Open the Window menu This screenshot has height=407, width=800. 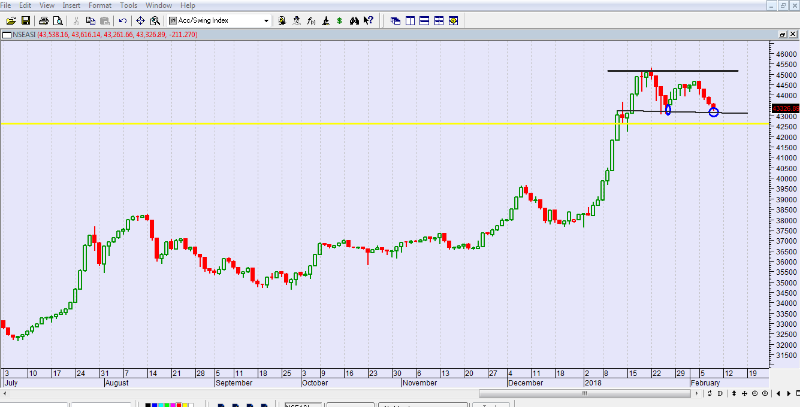coord(159,6)
